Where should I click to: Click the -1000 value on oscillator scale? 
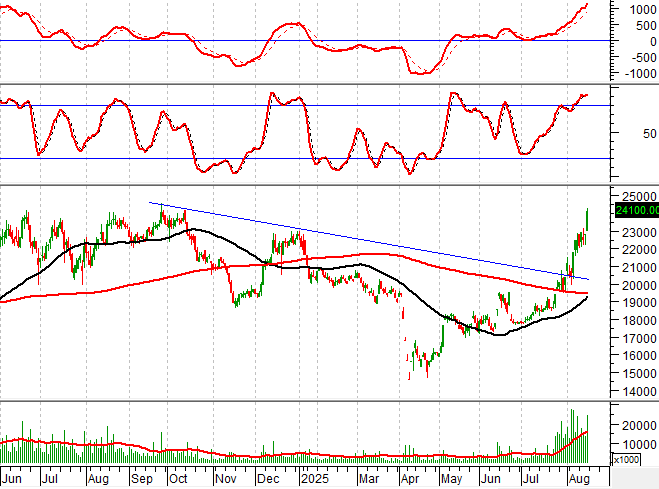(x=635, y=73)
